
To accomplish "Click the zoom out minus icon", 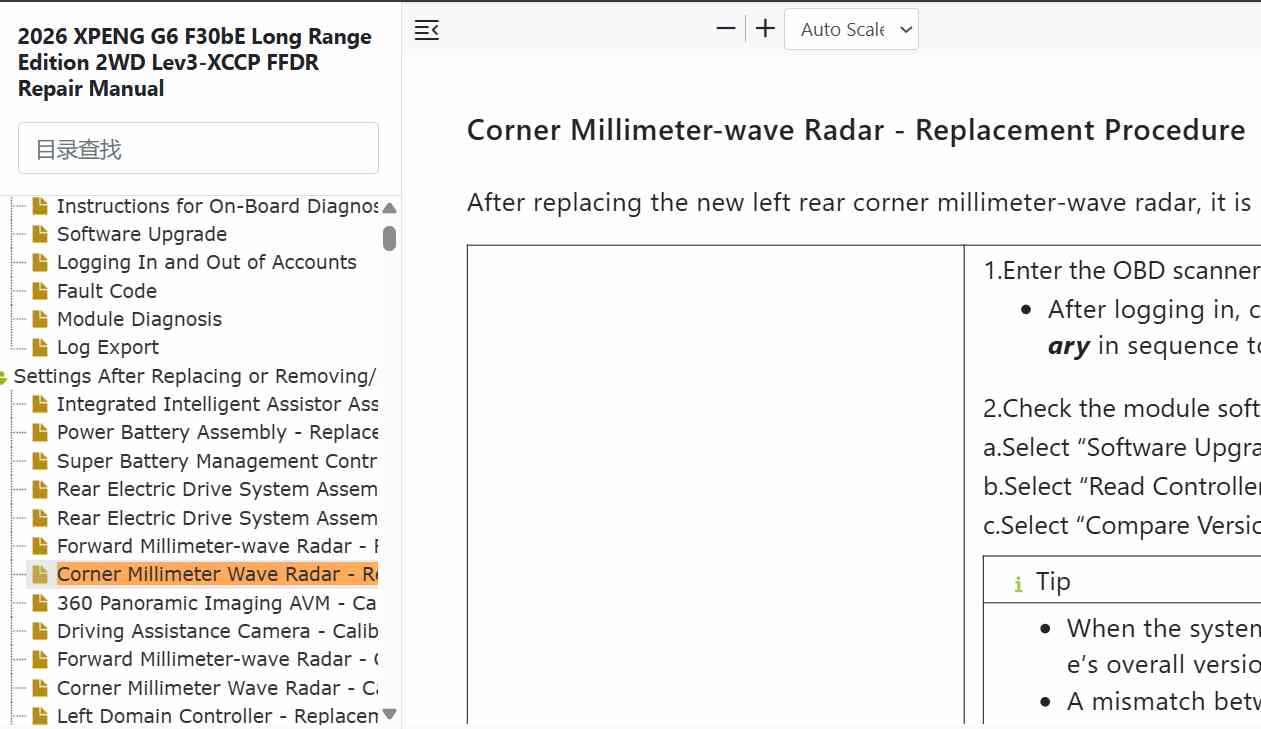I will [726, 29].
